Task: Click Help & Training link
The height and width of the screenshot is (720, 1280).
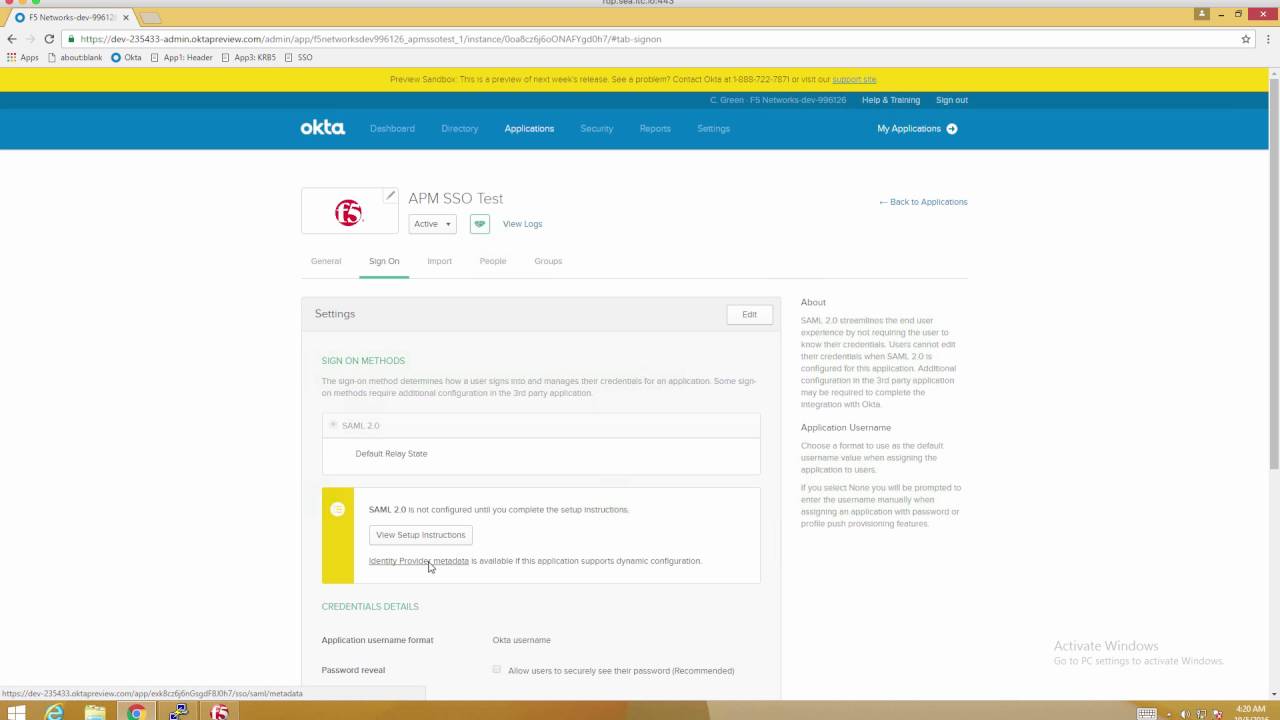Action: pos(891,100)
